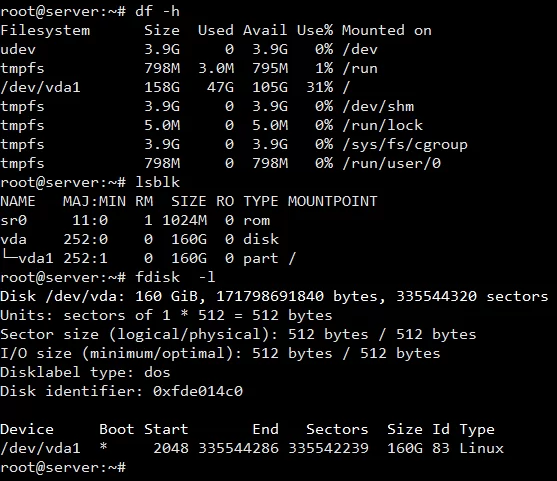
Task: Select the disk identifier 0xfde014c0
Action: coord(198,391)
